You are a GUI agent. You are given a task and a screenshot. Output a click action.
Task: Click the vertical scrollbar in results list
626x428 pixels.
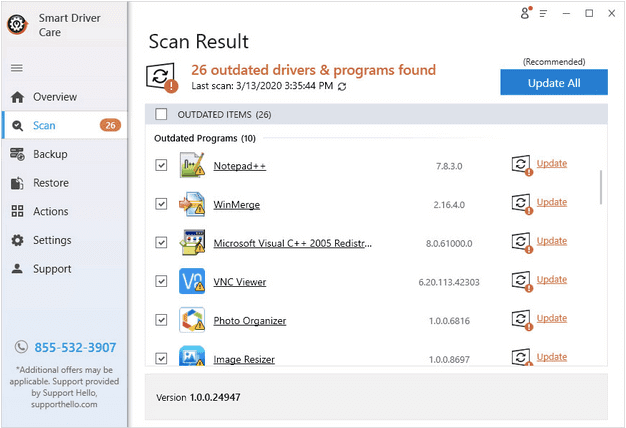coord(601,186)
